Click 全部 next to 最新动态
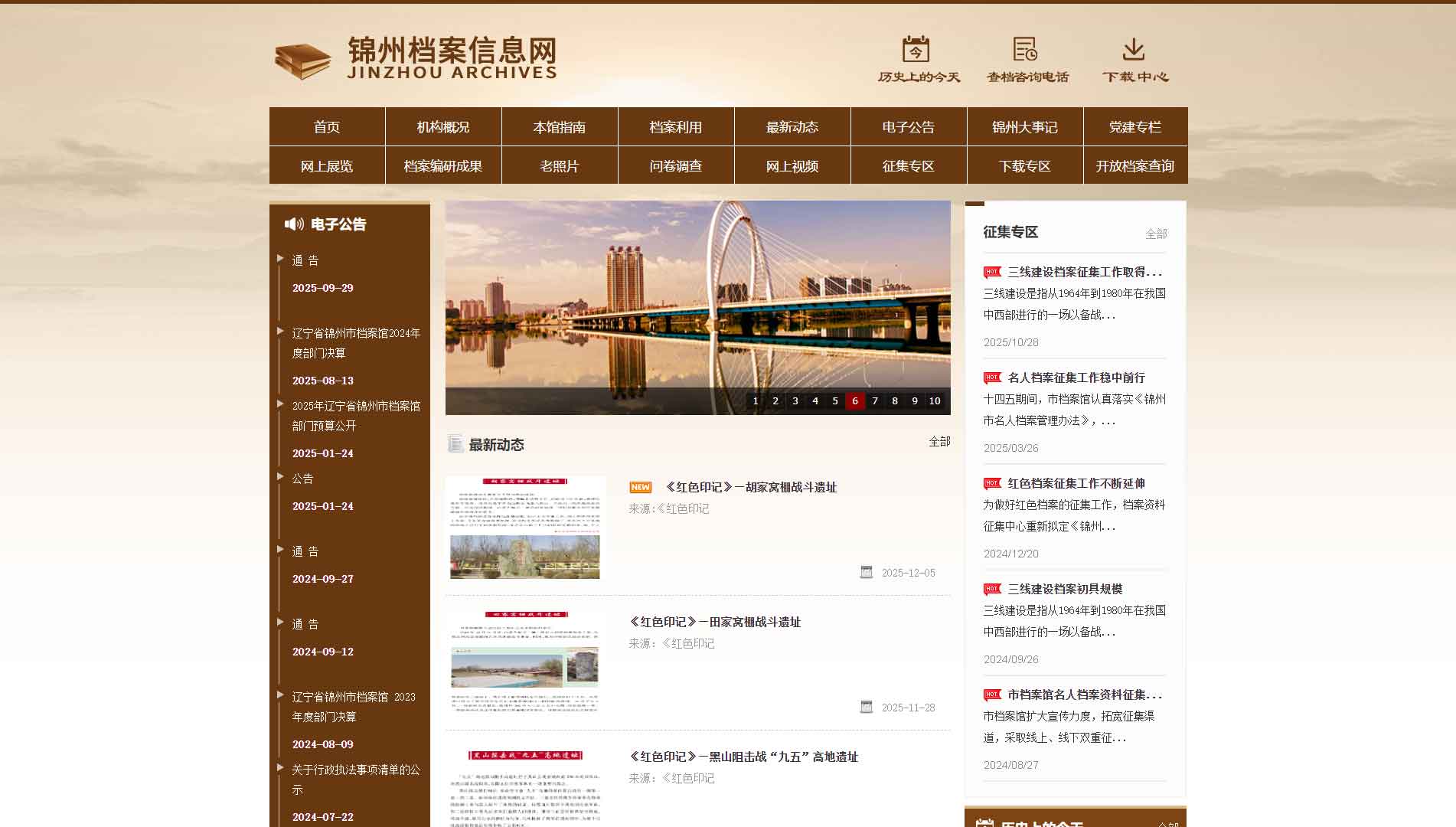Viewport: 1456px width, 827px height. tap(939, 441)
